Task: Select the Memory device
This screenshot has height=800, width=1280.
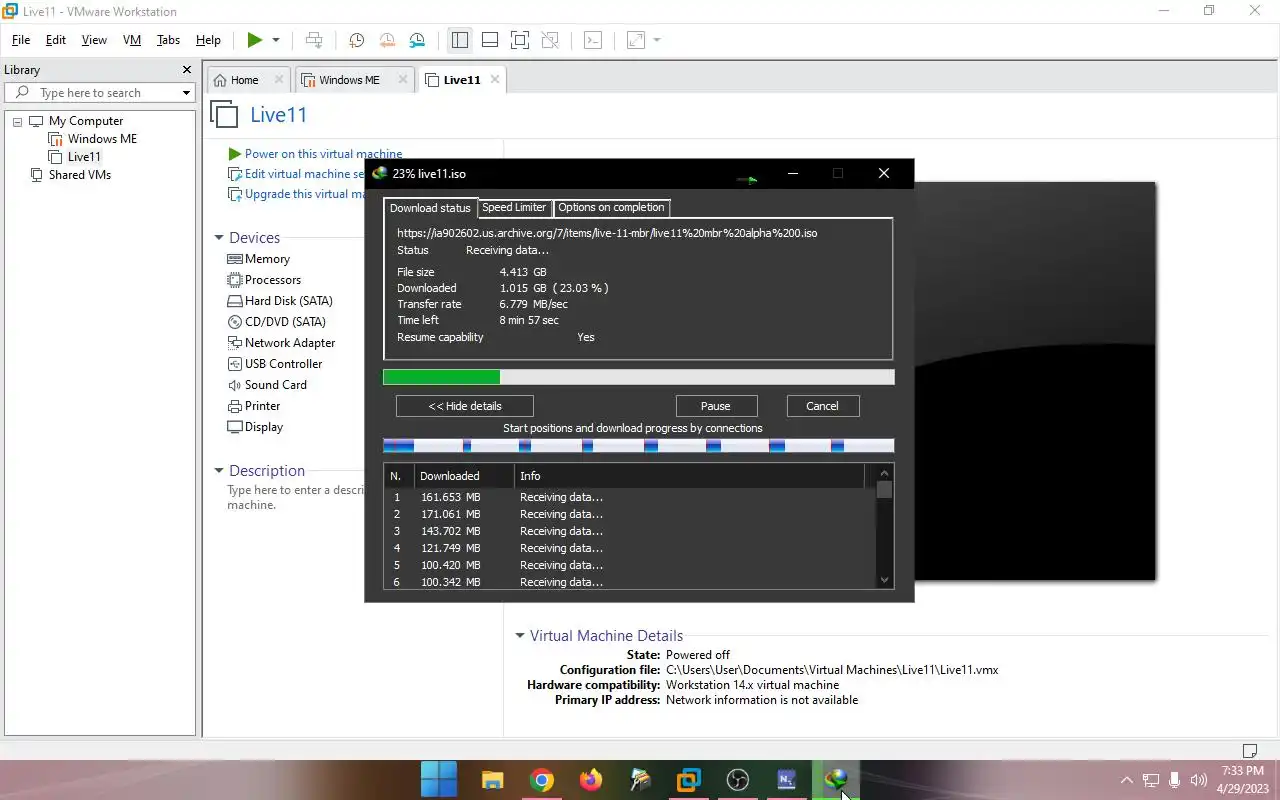Action: click(259, 259)
